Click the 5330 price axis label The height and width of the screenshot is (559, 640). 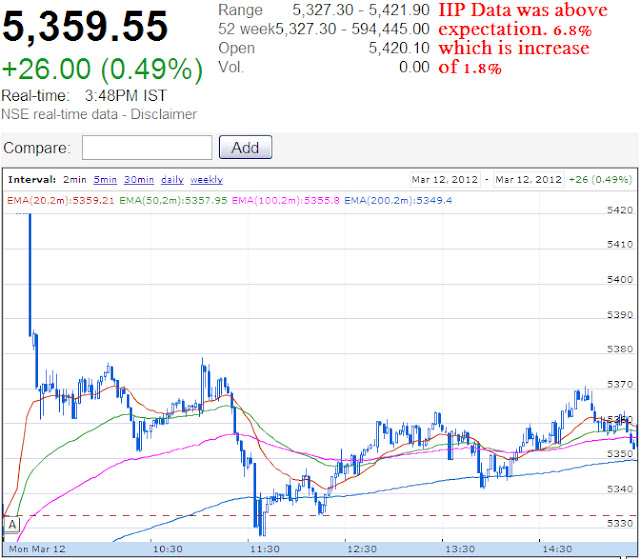[620, 523]
